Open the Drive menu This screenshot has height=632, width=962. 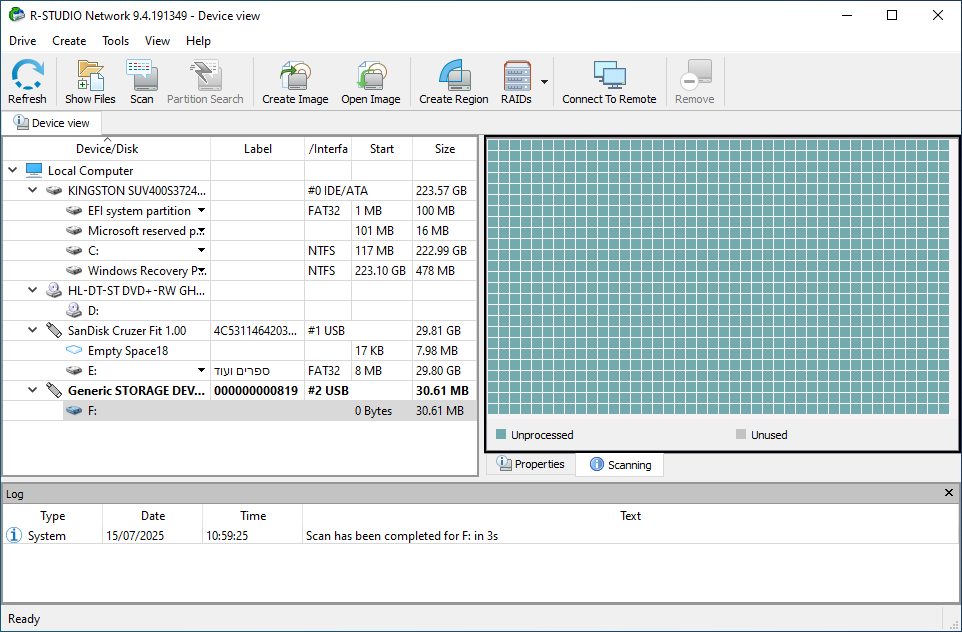tap(23, 41)
